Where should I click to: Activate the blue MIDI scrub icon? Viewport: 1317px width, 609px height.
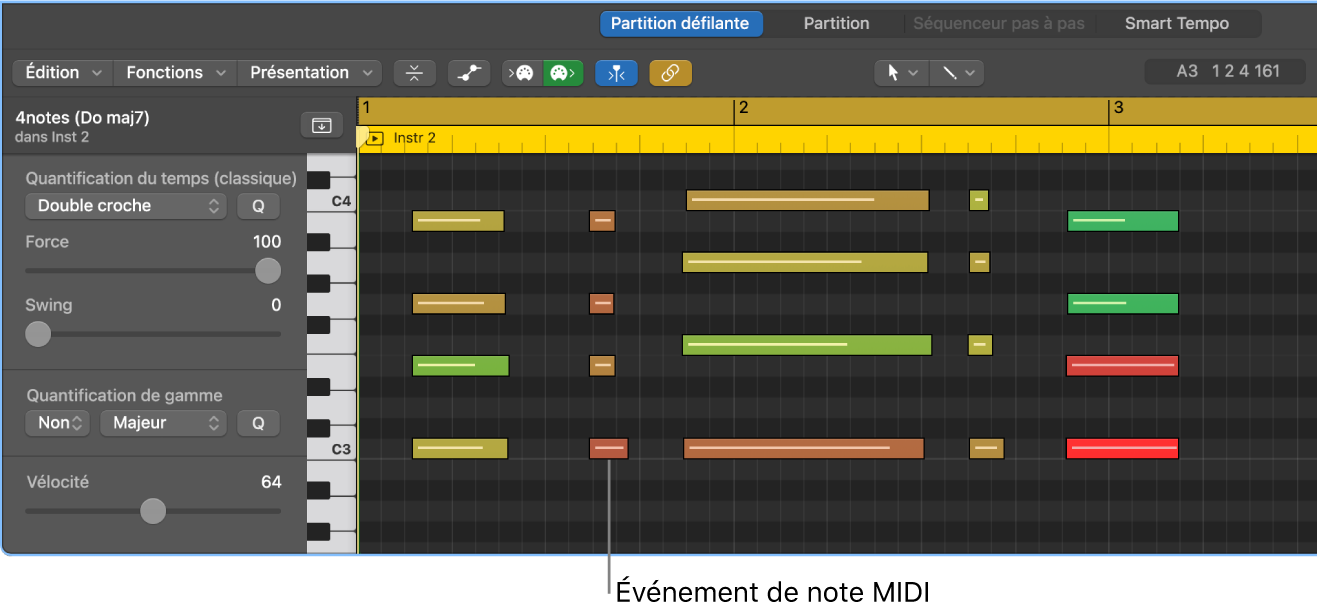(x=616, y=72)
